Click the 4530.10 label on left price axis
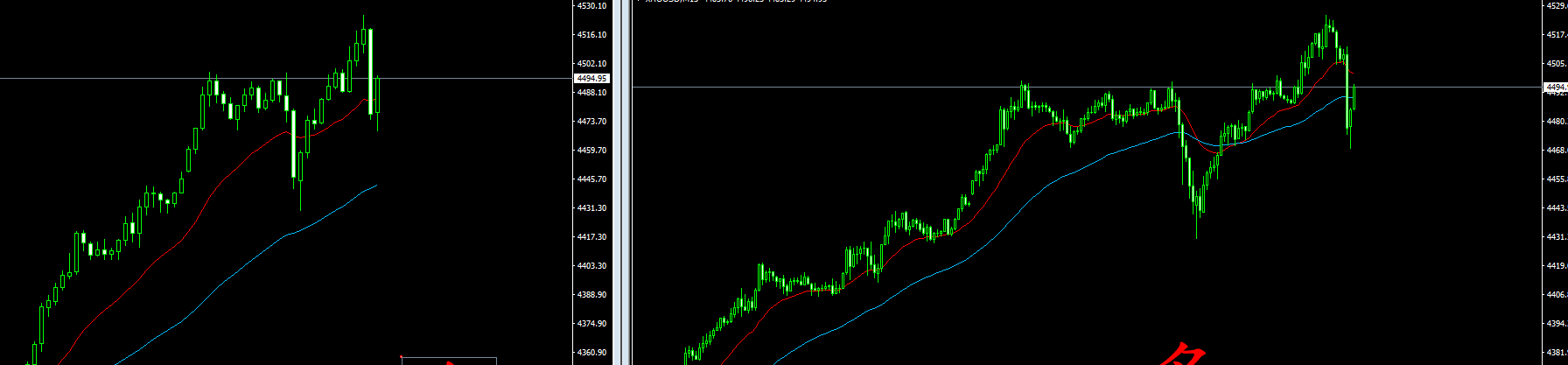Viewport: 1568px width, 365px height. (591, 6)
